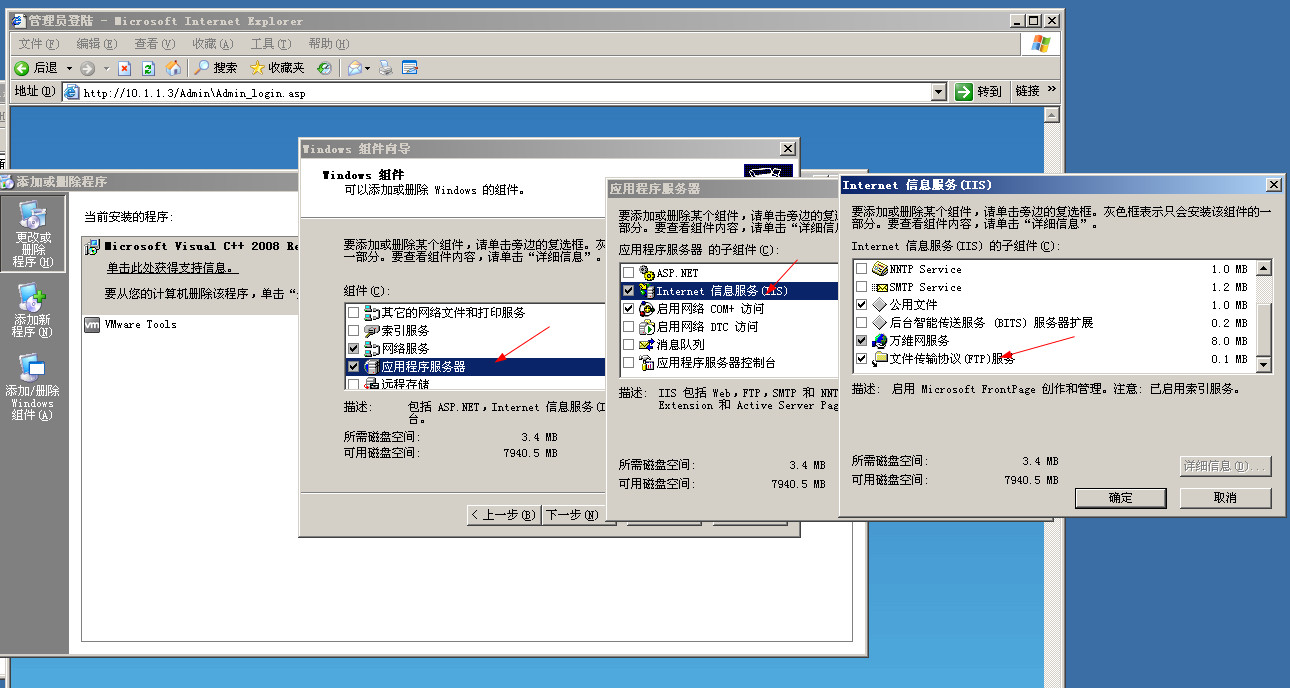Check the 索引服务 checkbox
The image size is (1290, 688).
353,330
